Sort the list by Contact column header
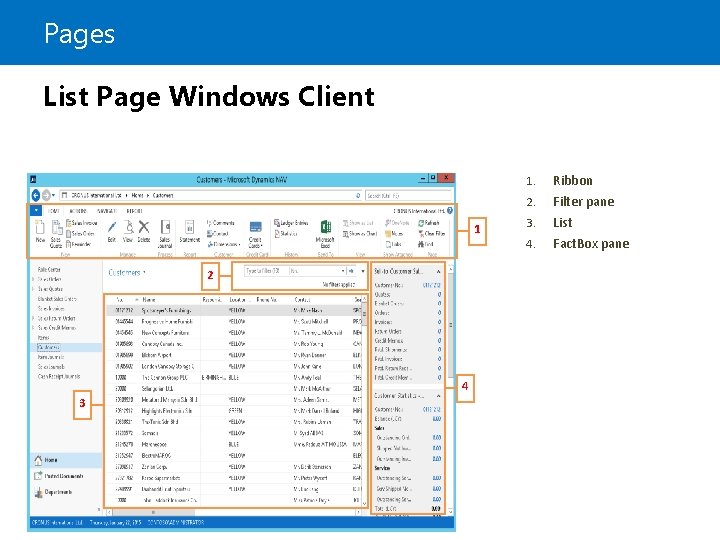This screenshot has width=720, height=540. pyautogui.click(x=302, y=299)
